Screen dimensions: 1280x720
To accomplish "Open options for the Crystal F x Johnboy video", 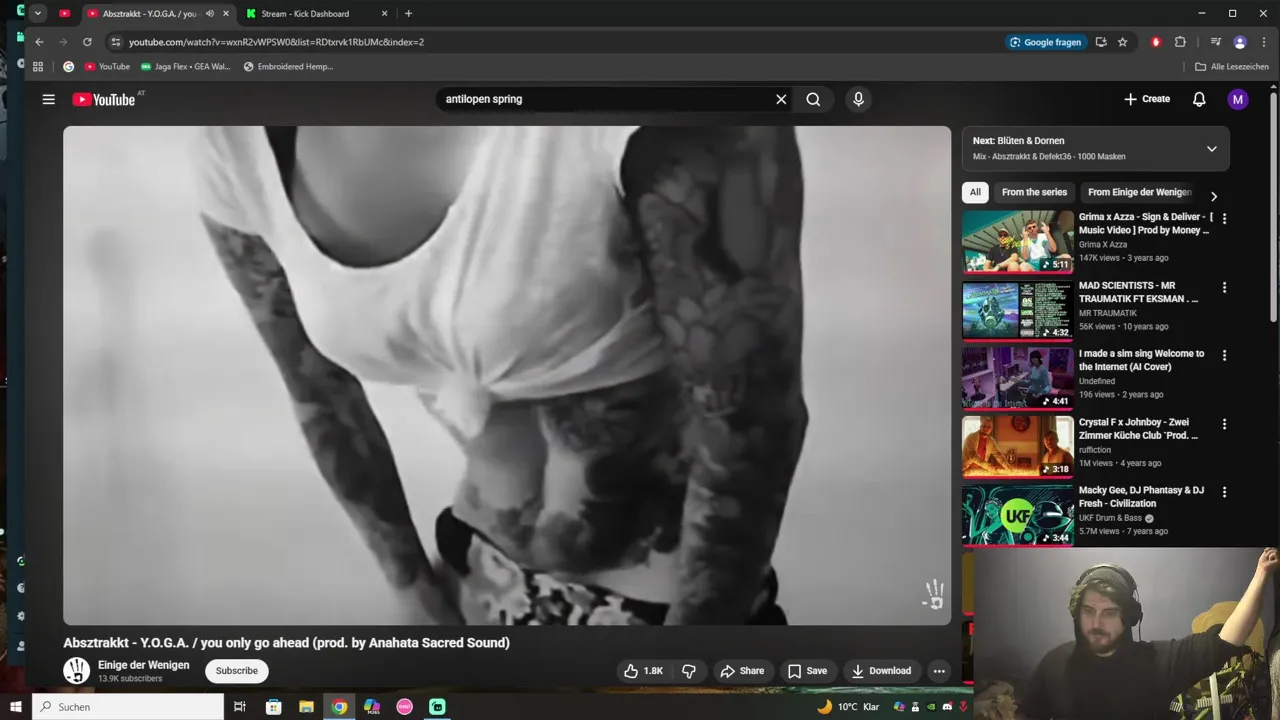I will (x=1224, y=424).
